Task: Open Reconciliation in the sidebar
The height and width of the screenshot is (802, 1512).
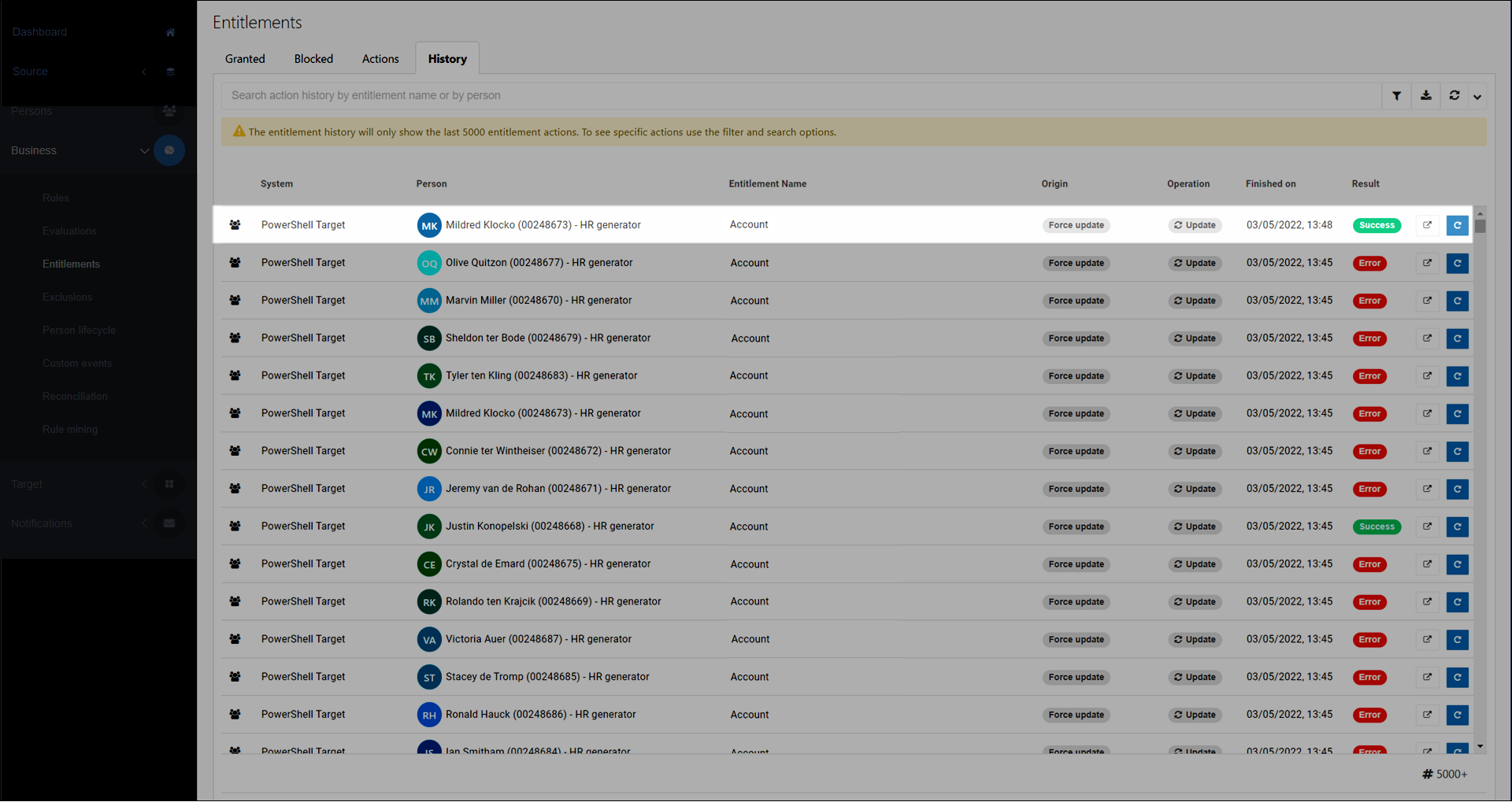Action: click(75, 397)
